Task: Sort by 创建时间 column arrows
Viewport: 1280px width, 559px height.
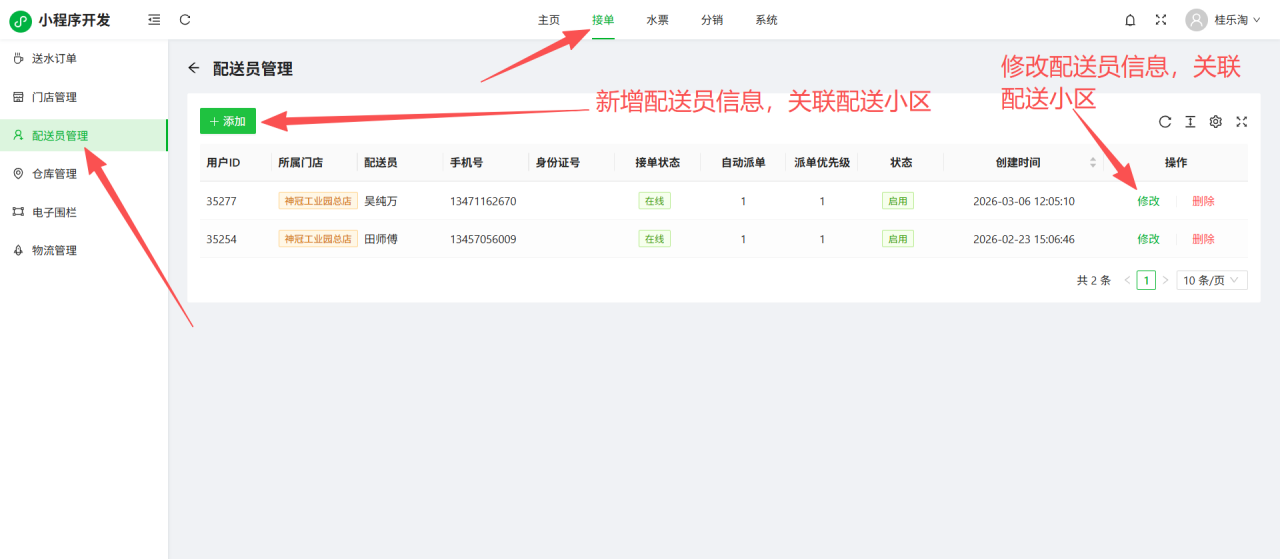Action: click(1093, 162)
